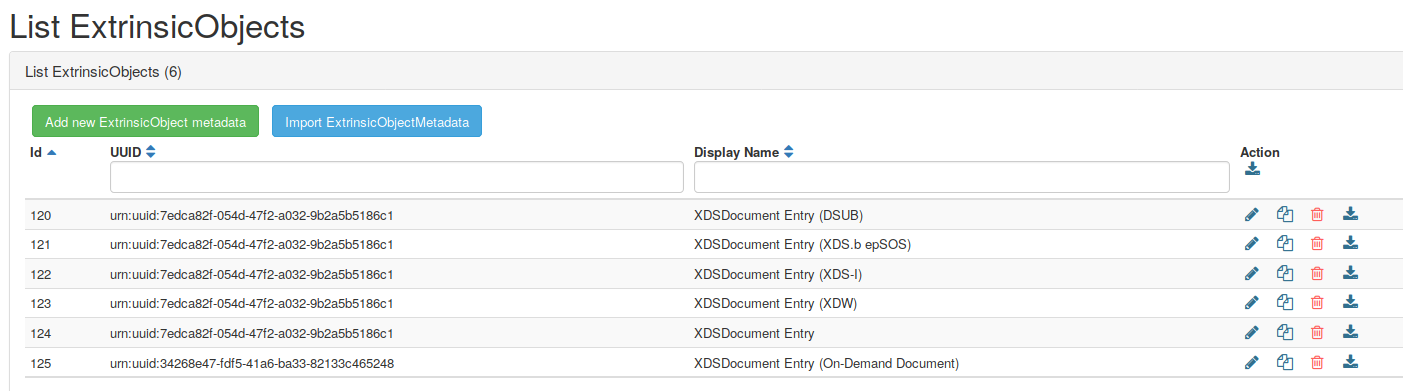The height and width of the screenshot is (391, 1403).
Task: Edit row 124 using pencil icon
Action: (x=1251, y=332)
